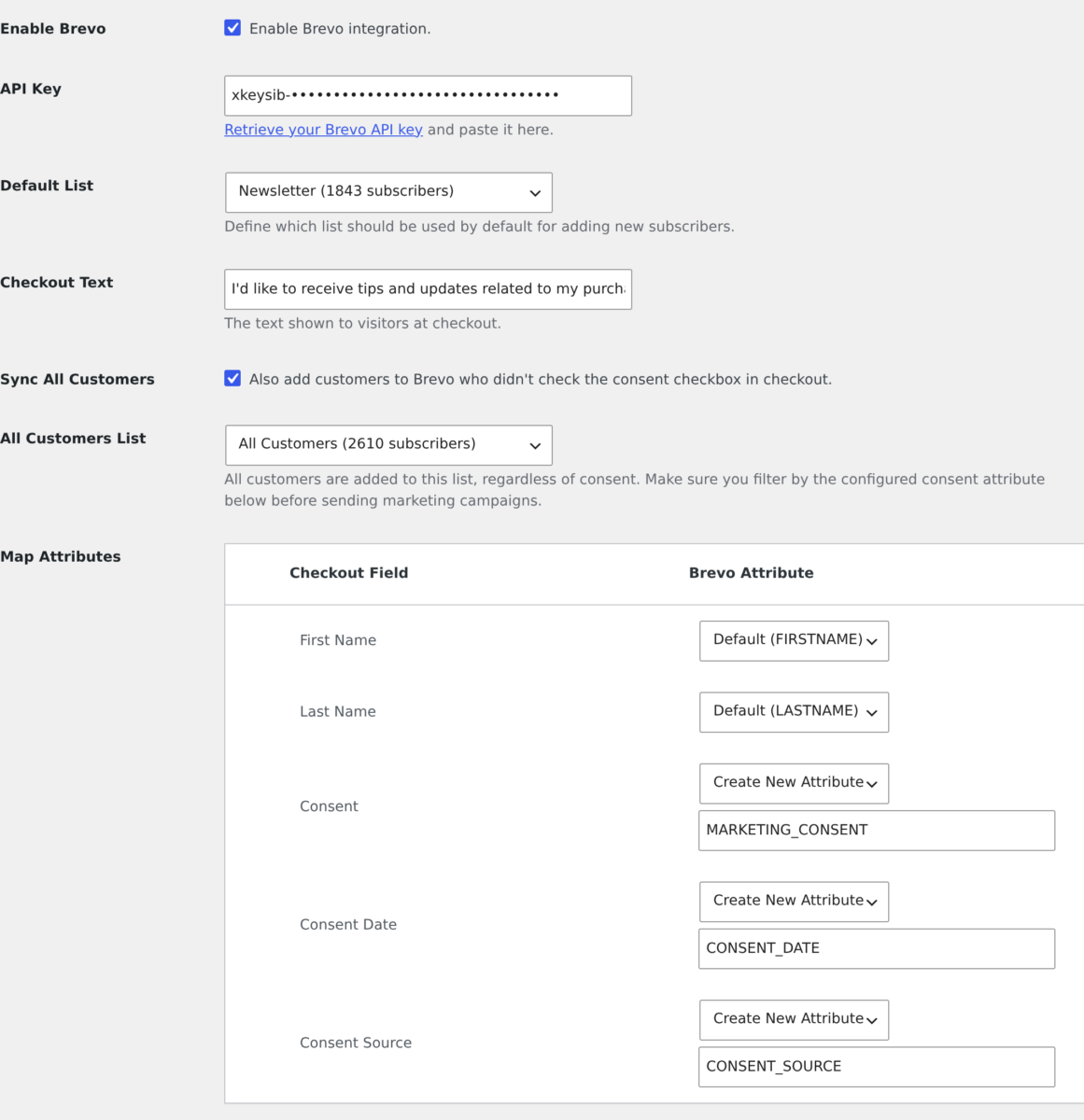Edit the CONSENT_DATE attribute name field

pos(877,948)
